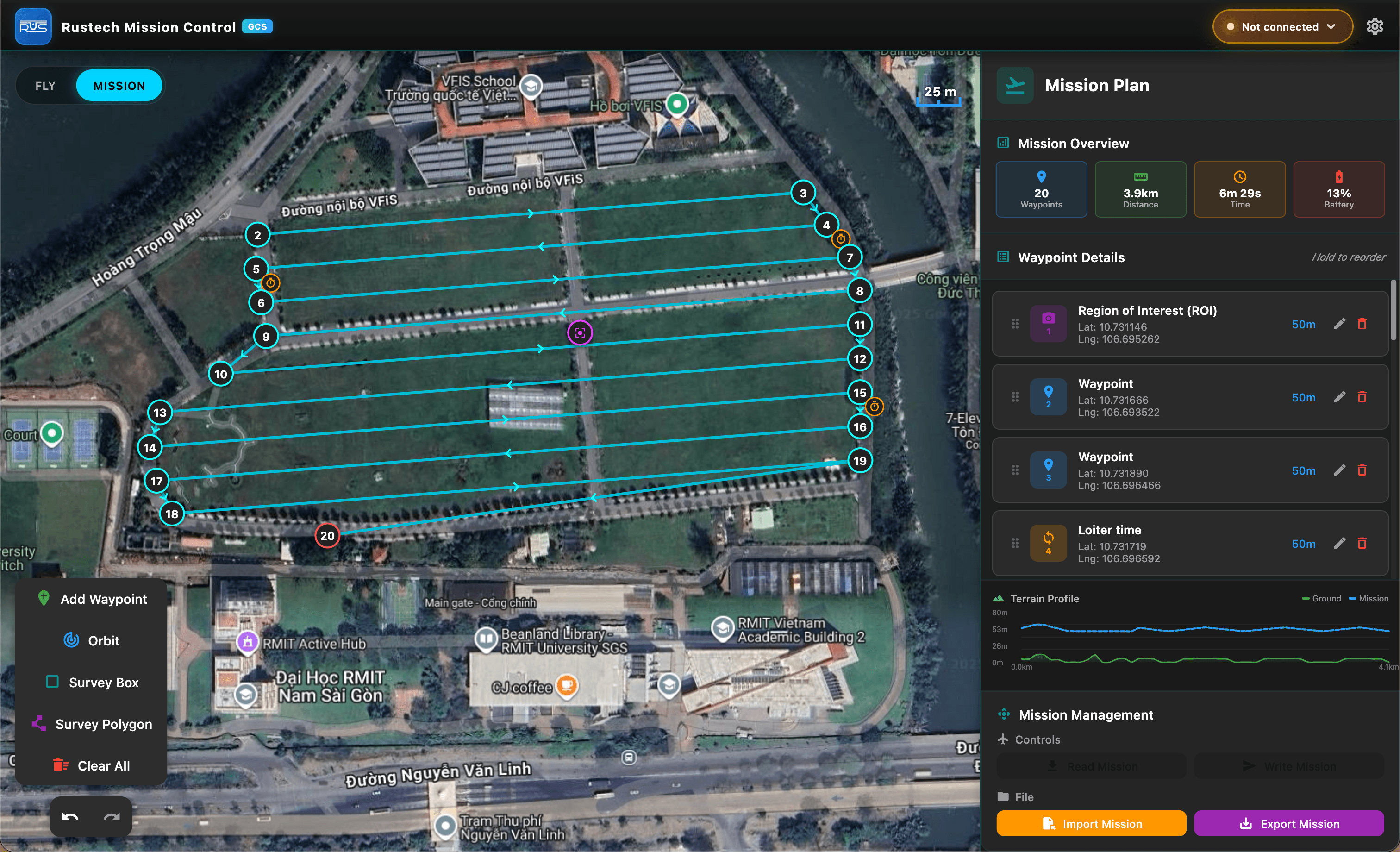The image size is (1400, 852).
Task: Edit the ROI waypoint with pencil icon
Action: 1339,324
